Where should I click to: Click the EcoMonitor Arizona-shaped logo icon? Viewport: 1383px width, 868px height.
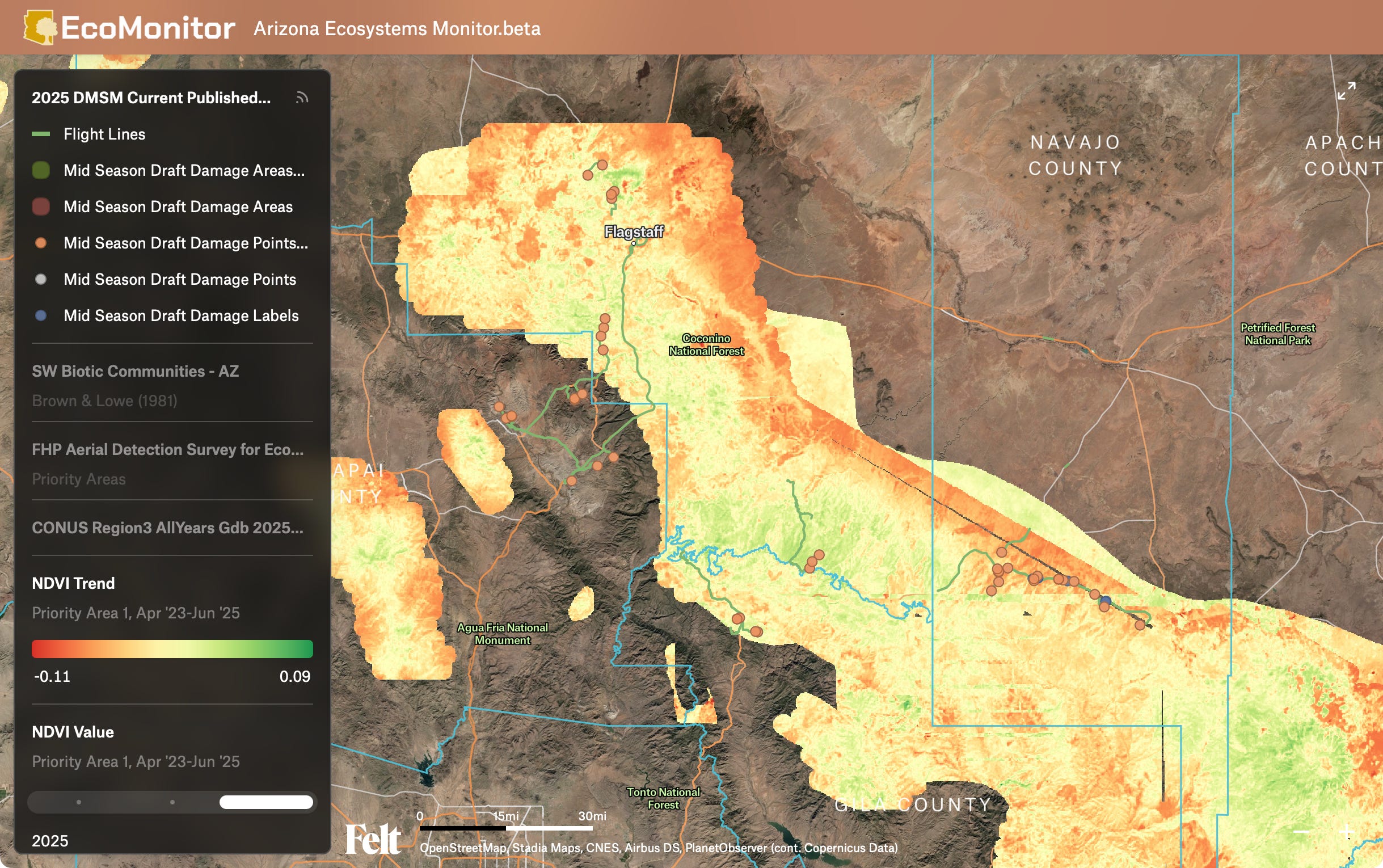(x=40, y=27)
